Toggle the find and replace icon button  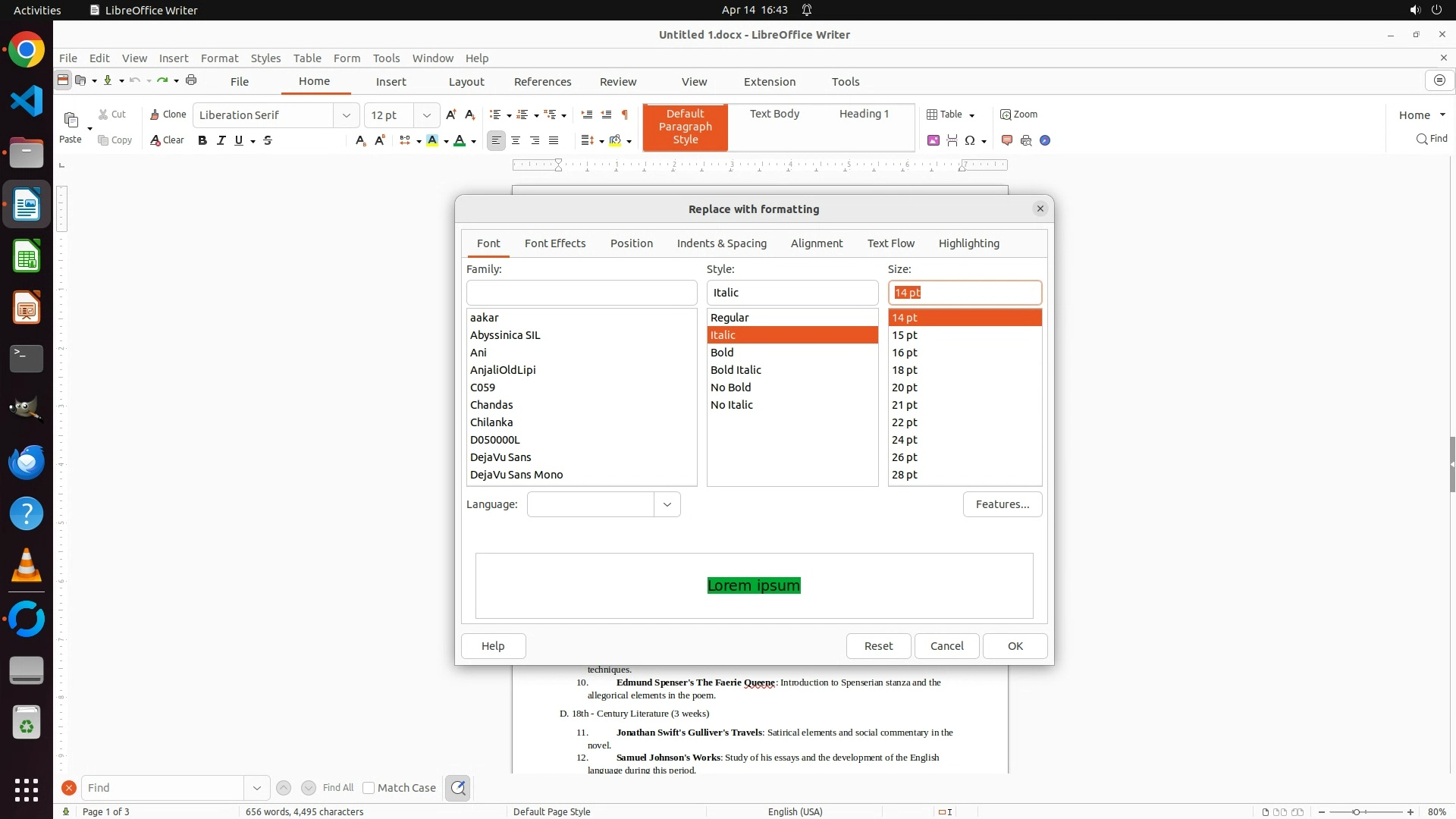458,788
